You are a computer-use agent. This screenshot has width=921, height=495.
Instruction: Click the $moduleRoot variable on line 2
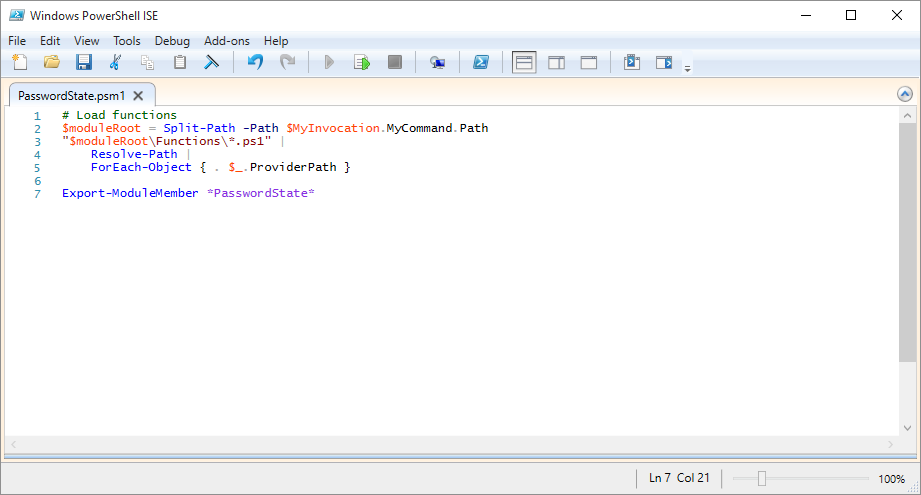[102, 128]
